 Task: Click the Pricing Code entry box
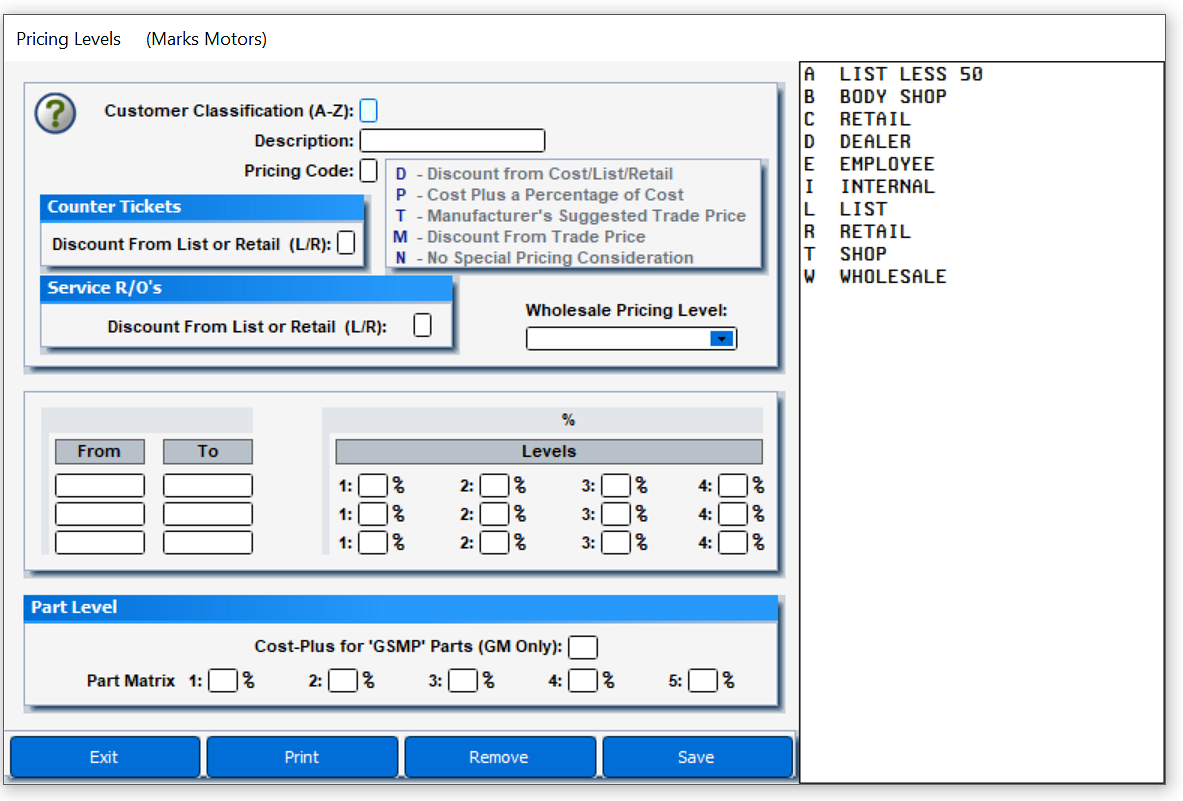coord(368,170)
